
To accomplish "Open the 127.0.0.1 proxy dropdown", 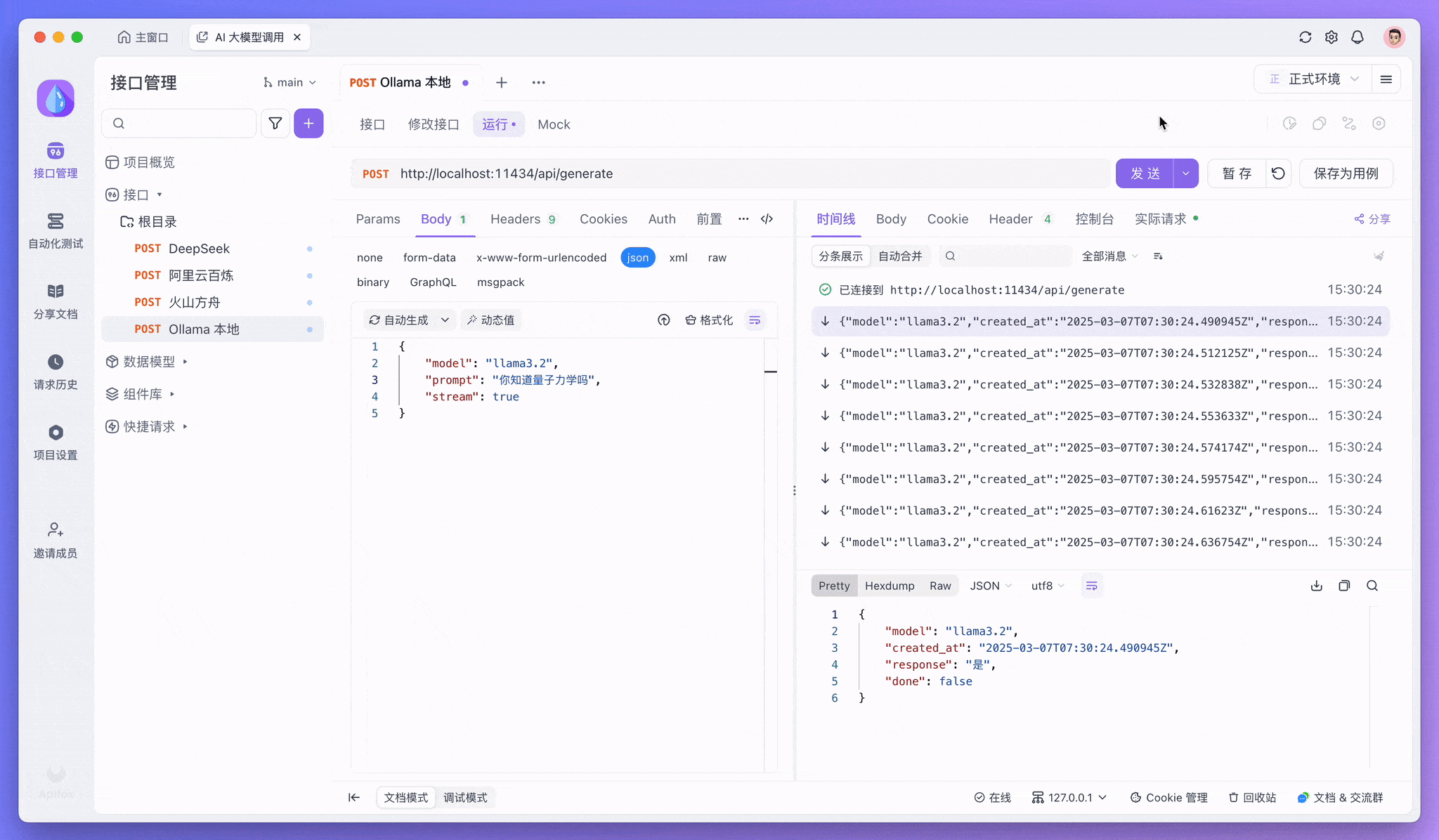I will tap(1069, 797).
